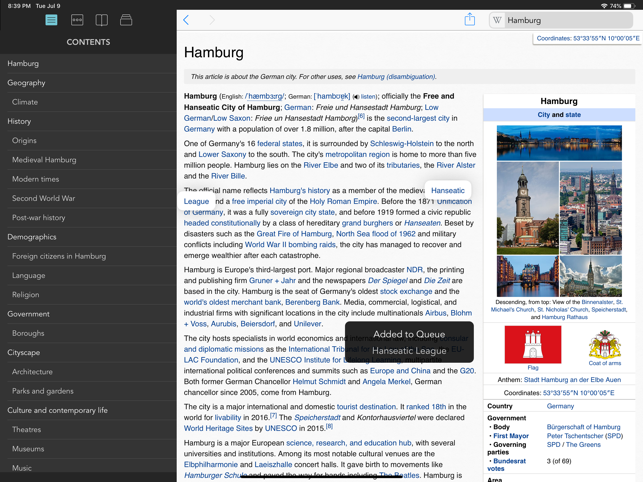The height and width of the screenshot is (482, 643).
Task: Jump to the Geography section in Contents
Action: (88, 83)
